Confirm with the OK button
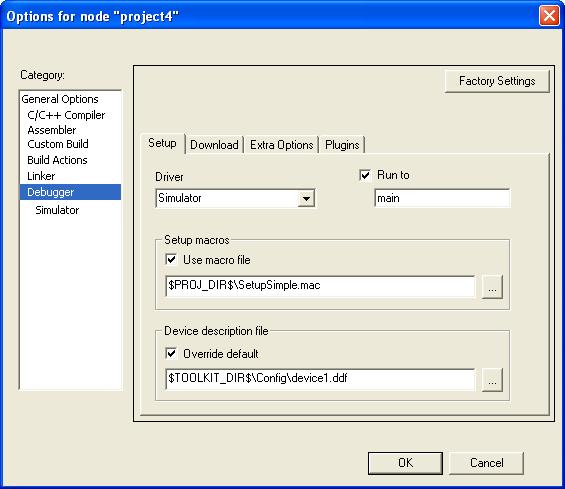The image size is (565, 489). click(405, 463)
